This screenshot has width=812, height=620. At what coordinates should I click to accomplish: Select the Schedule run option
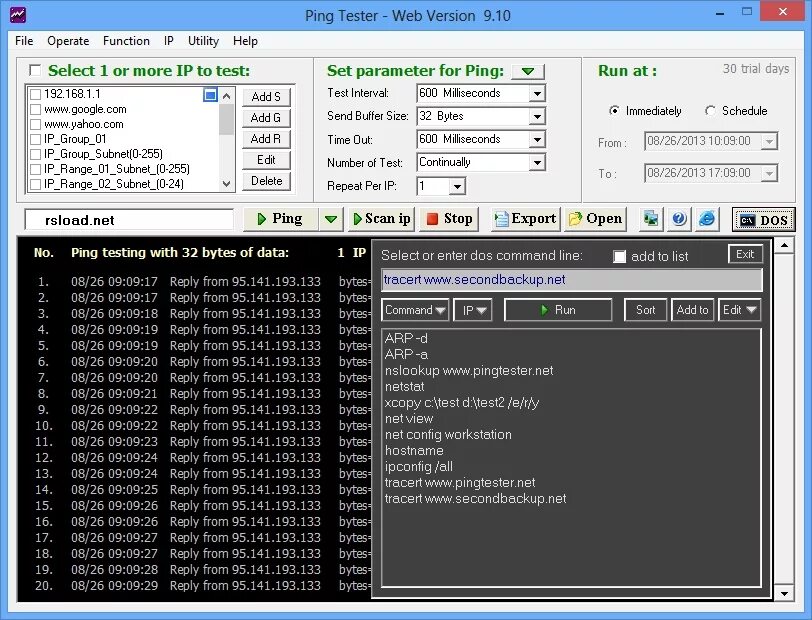tap(710, 110)
